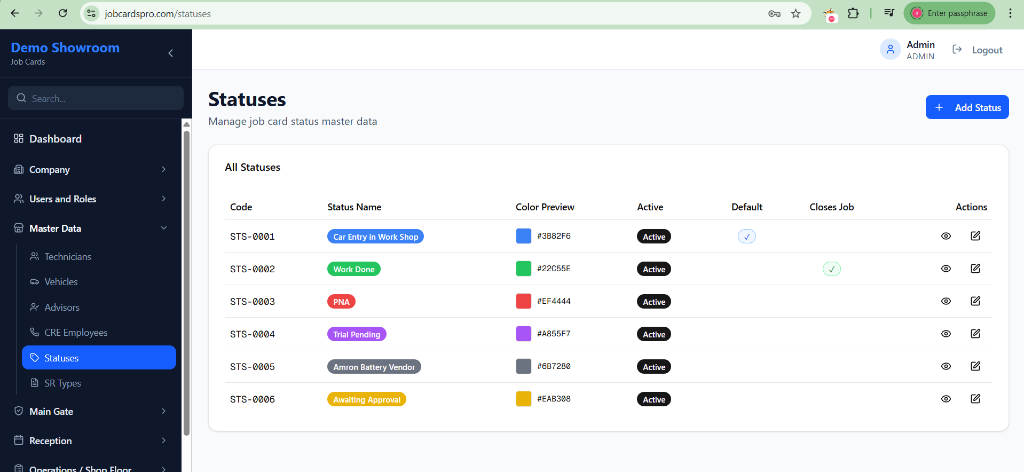Viewport: 1024px width, 472px height.
Task: Log out using the Logout button
Action: (977, 50)
